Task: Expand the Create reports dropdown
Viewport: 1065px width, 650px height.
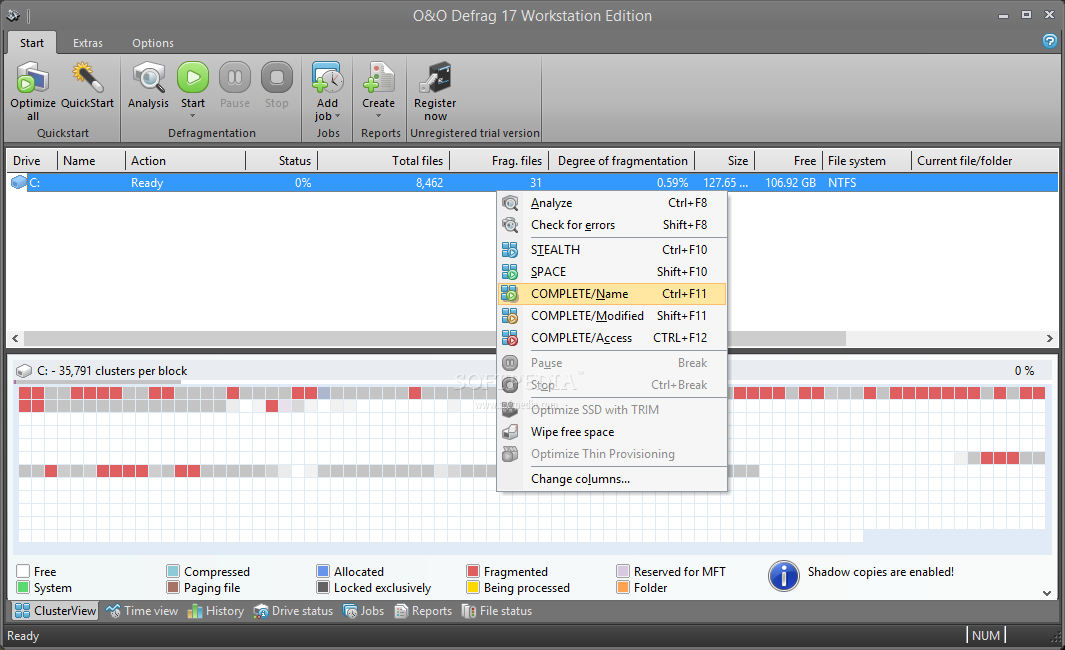Action: coord(378,115)
